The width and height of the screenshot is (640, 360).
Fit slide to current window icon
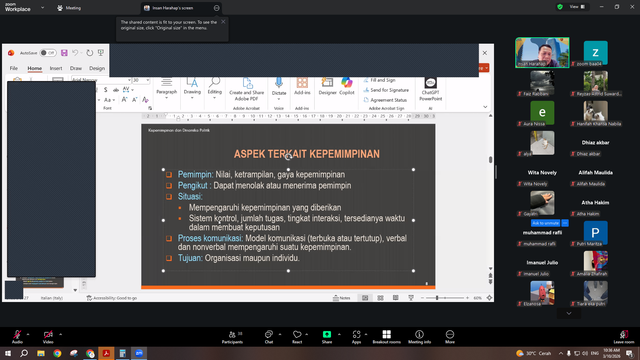489,298
